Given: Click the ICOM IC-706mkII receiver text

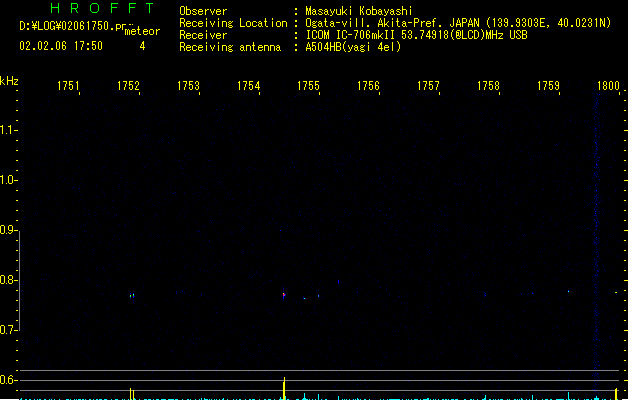Looking at the screenshot, I should (x=416, y=35).
